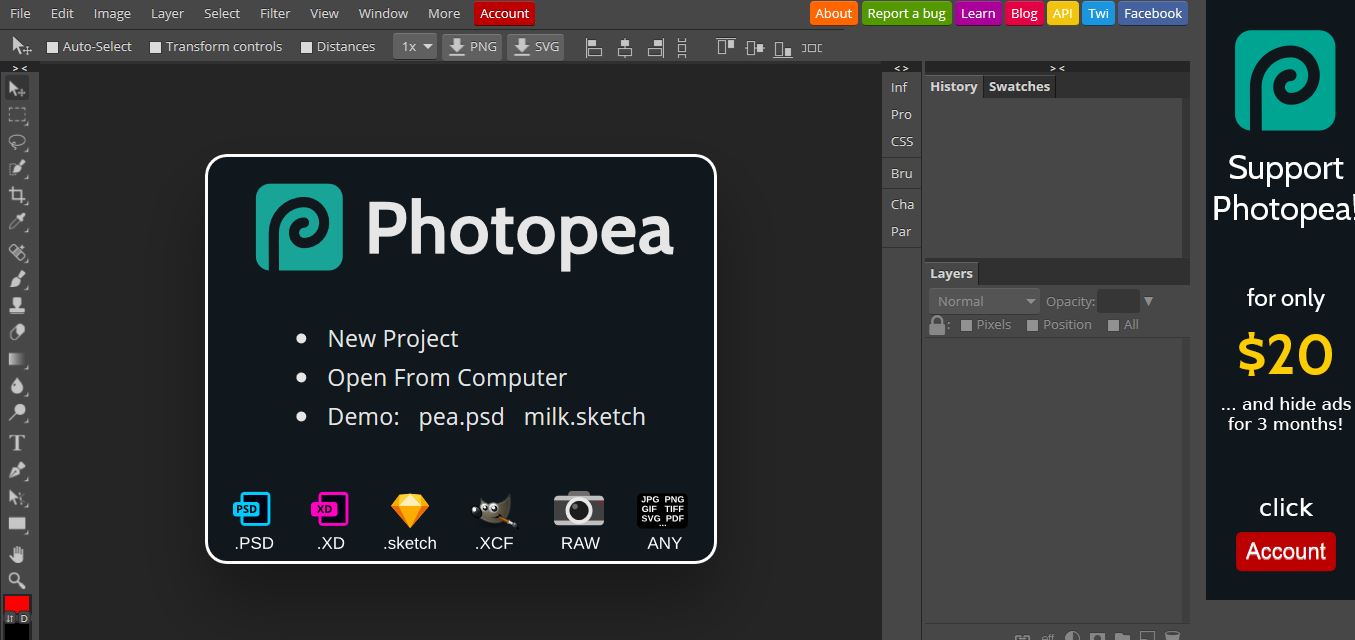
Task: Open the 1x export scale dropdown
Action: pos(415,47)
